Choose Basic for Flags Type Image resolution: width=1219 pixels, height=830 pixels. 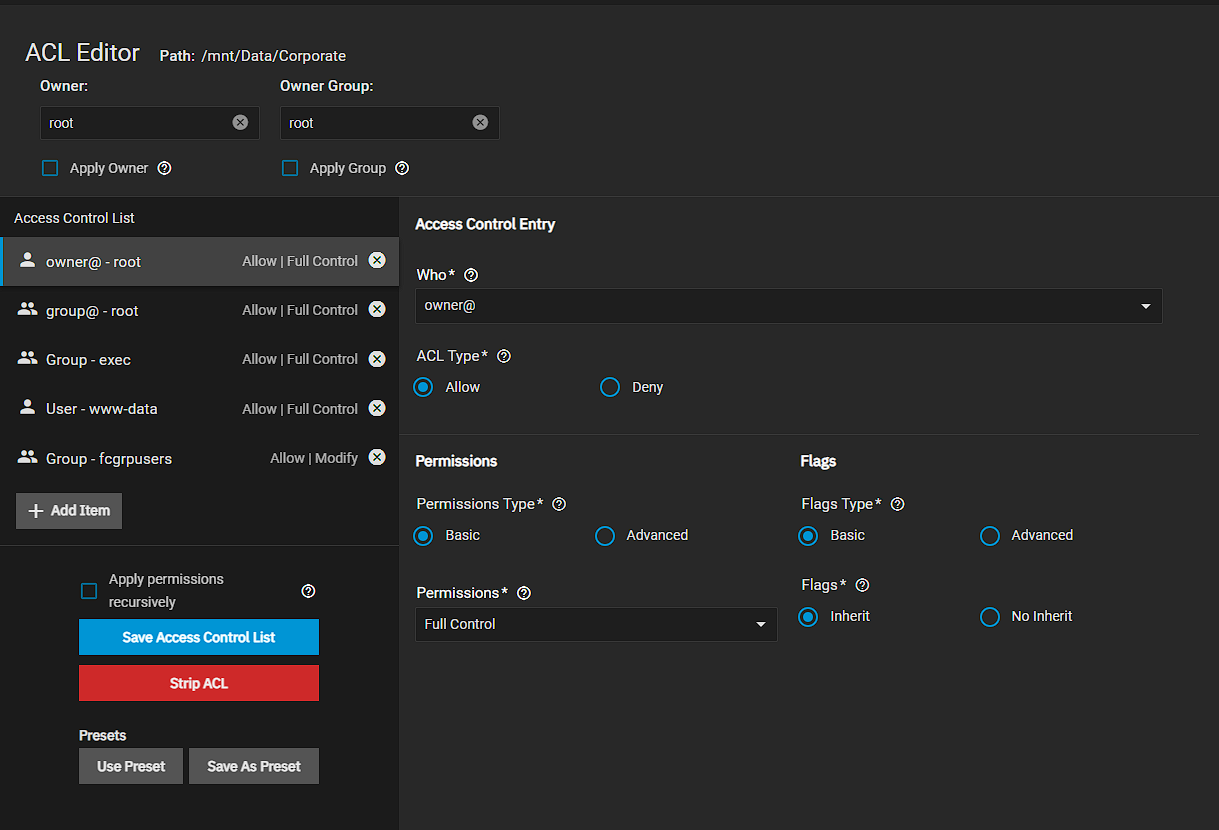(808, 535)
